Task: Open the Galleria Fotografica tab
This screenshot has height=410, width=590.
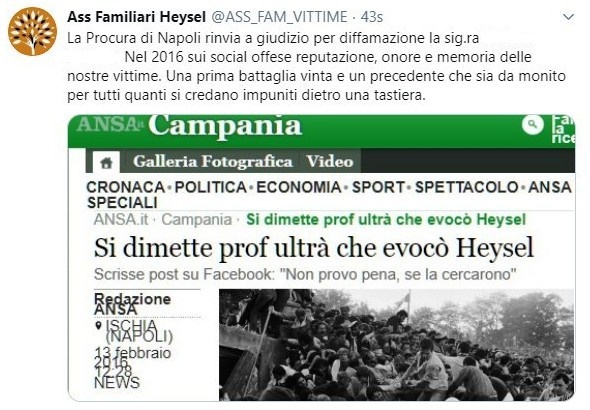Action: pos(212,161)
